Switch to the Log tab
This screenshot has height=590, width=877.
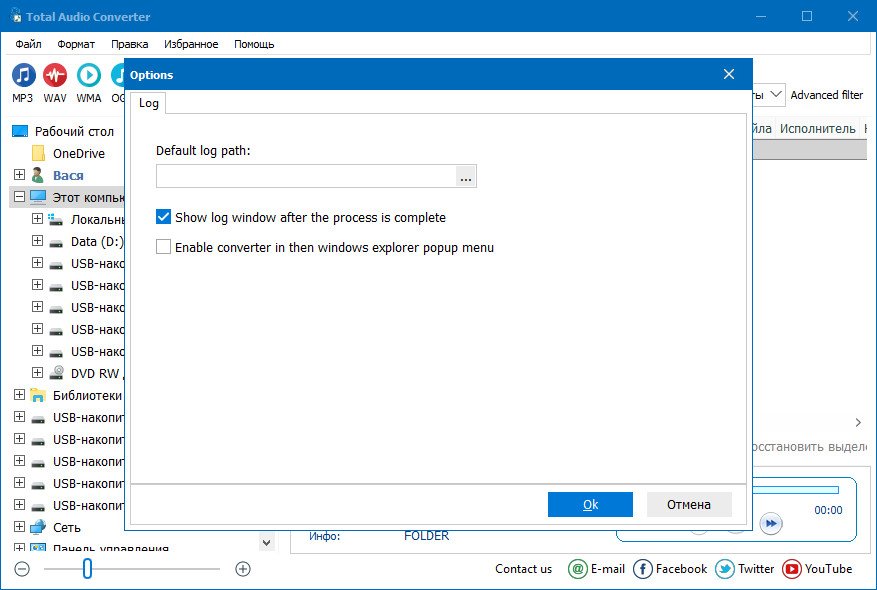tap(148, 103)
